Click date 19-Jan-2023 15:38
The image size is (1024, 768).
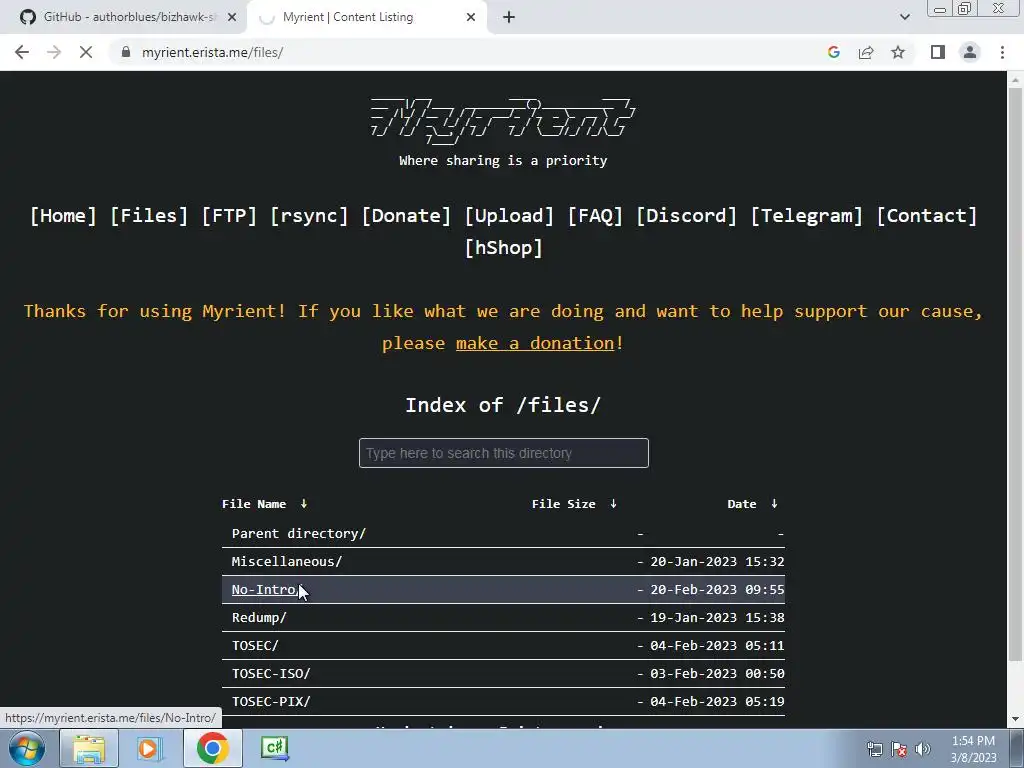[717, 618]
